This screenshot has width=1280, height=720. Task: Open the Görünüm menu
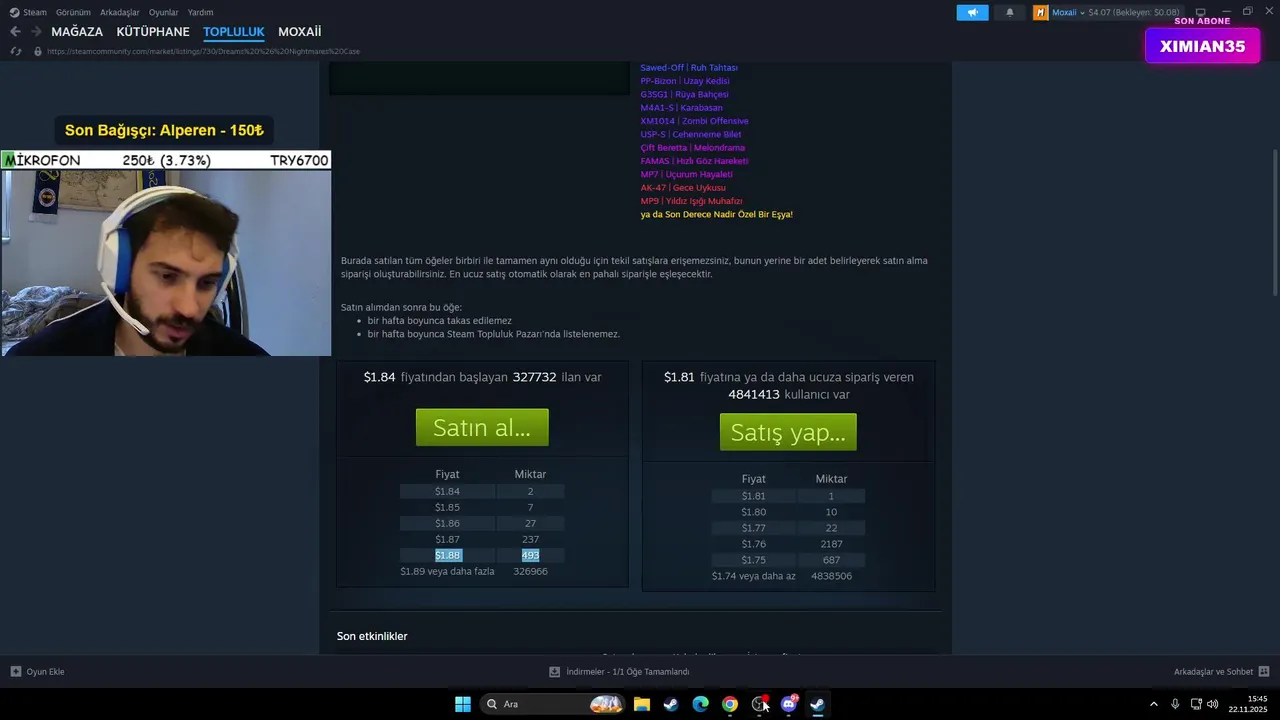[x=73, y=12]
